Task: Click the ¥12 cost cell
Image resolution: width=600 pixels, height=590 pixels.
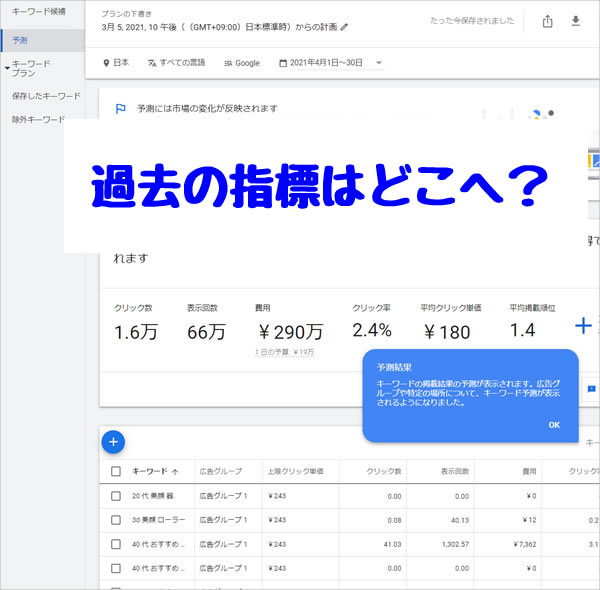Action: (x=531, y=520)
